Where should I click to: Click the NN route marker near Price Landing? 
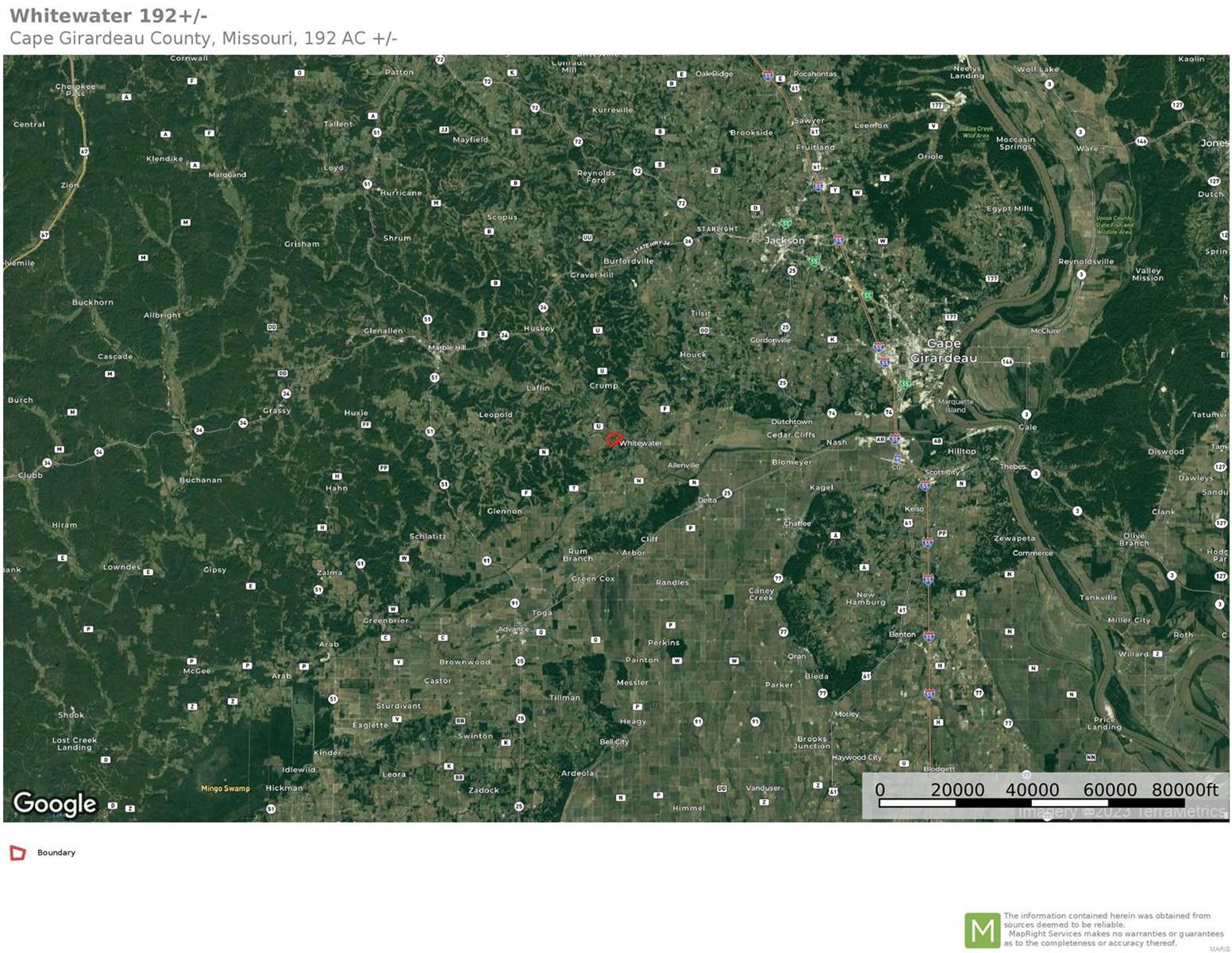(x=1091, y=758)
